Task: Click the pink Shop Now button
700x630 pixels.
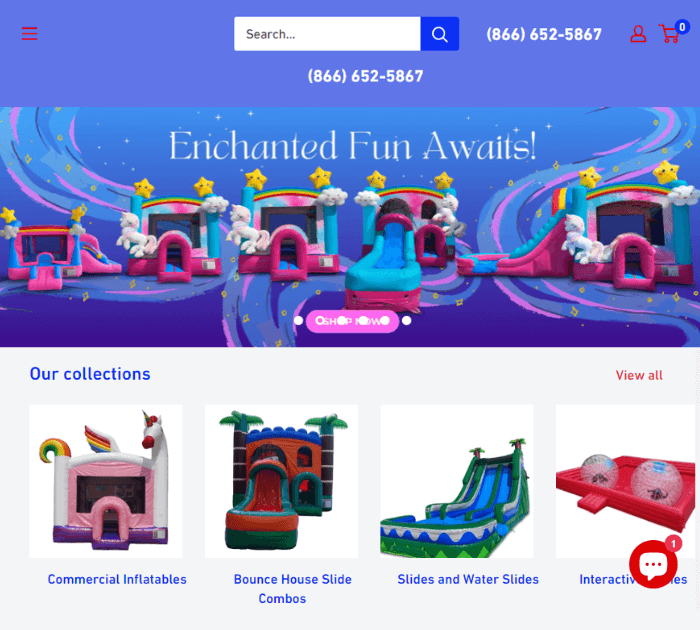Action: click(352, 321)
